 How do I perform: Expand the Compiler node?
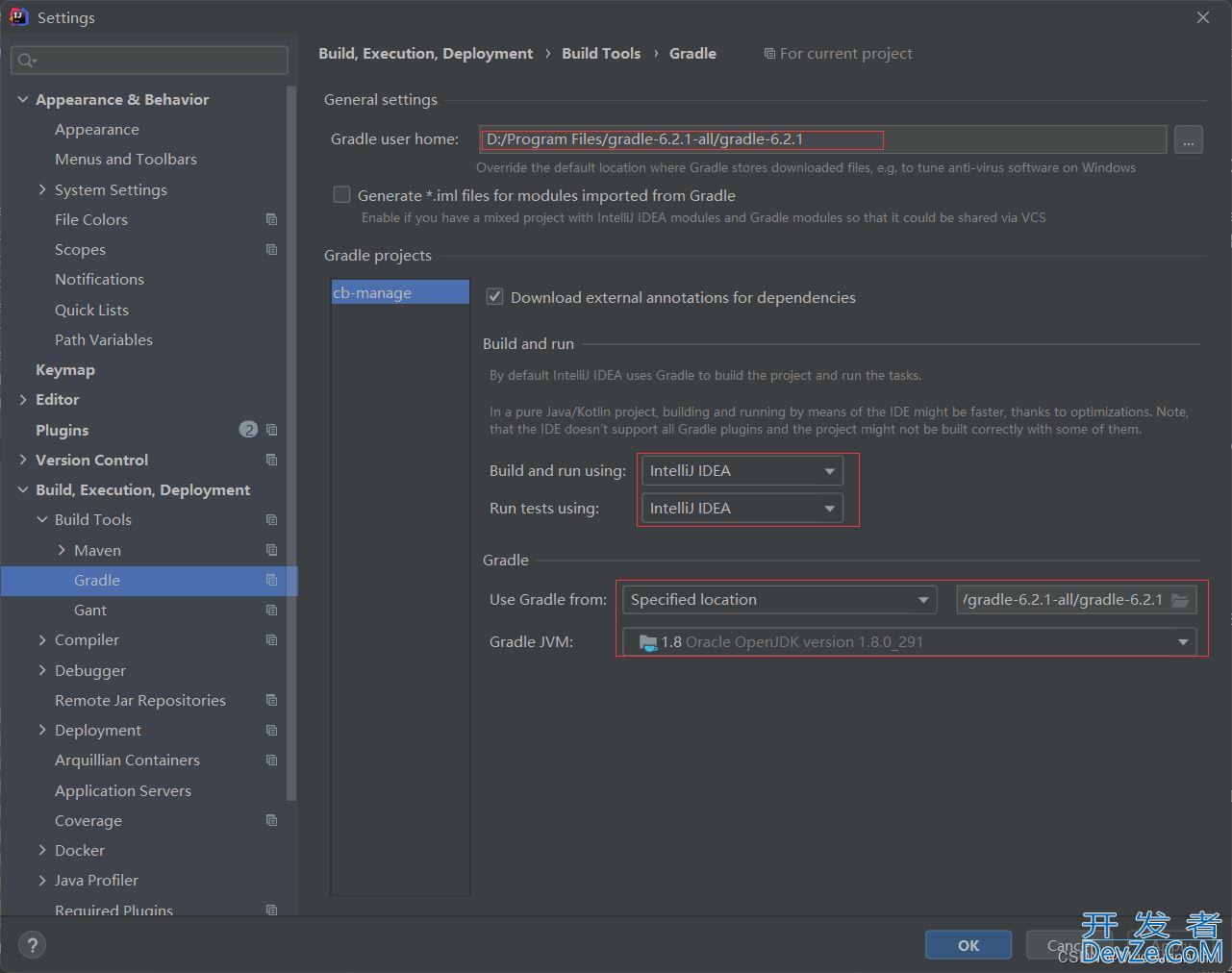tap(42, 639)
